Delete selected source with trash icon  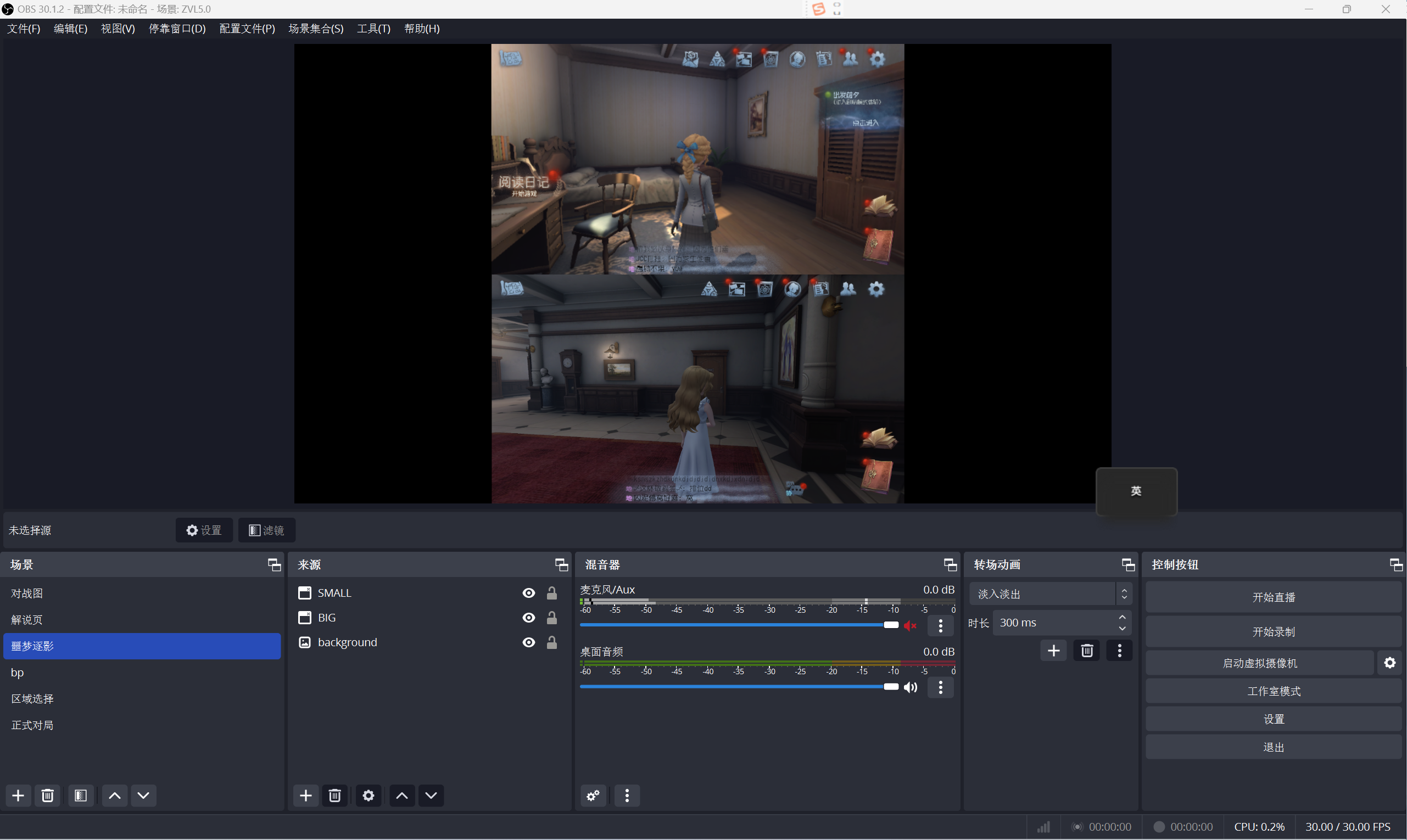click(x=334, y=796)
